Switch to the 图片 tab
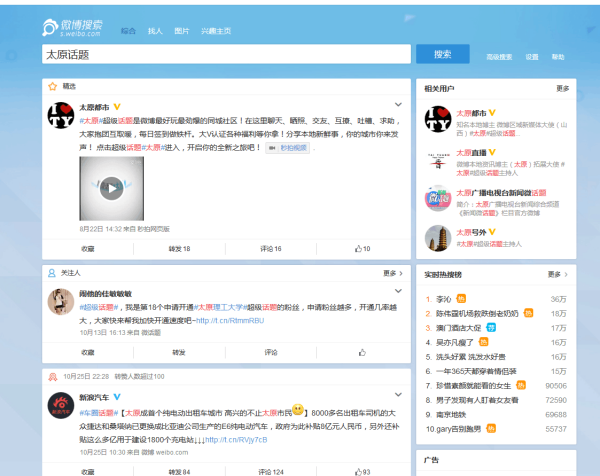Viewport: 600px width, 476px height. coord(182,31)
